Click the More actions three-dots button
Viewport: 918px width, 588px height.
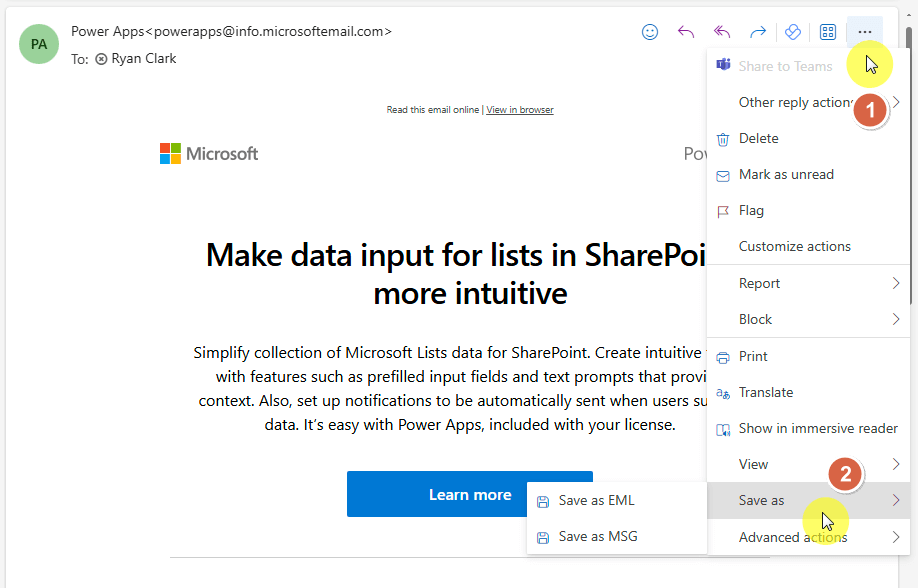865,32
